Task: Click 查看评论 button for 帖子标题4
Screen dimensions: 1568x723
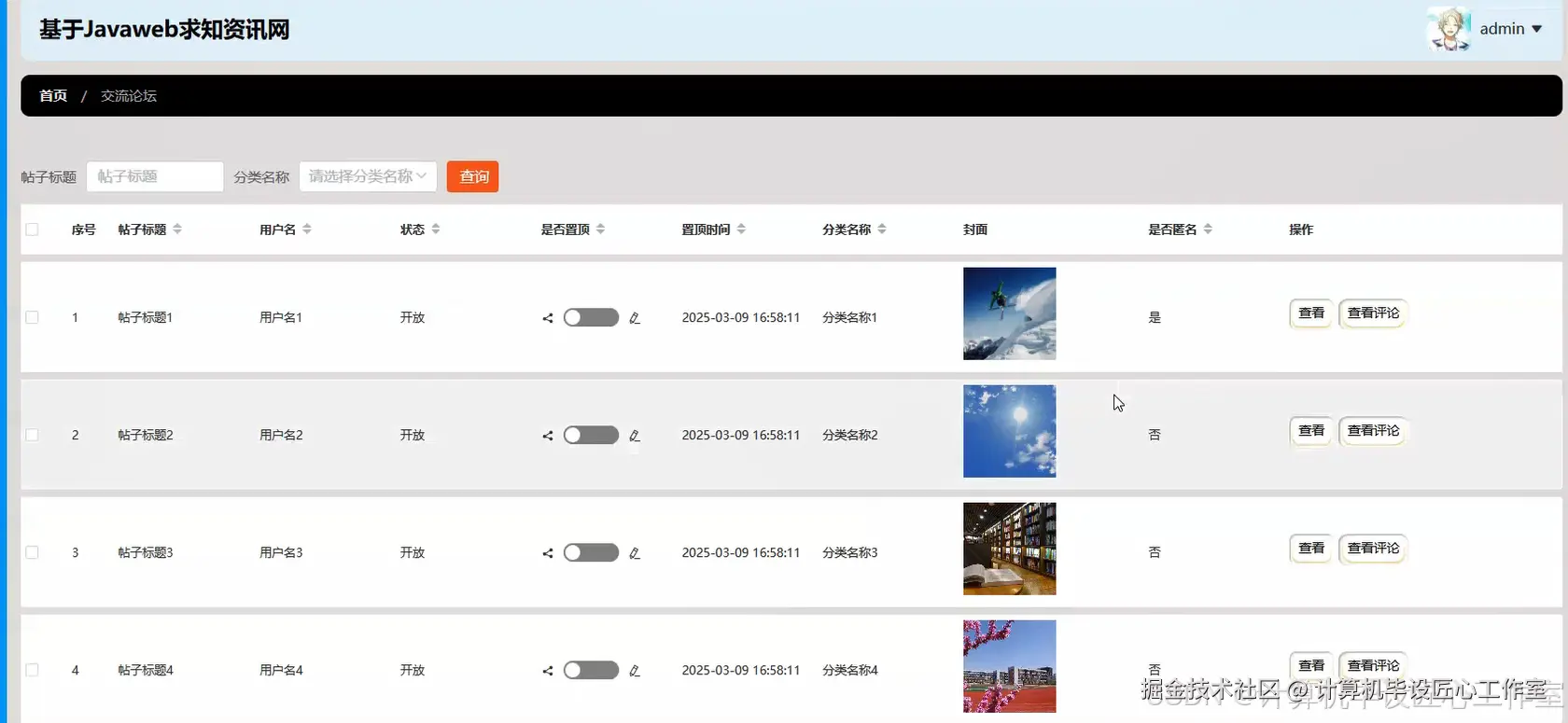Action: click(1373, 666)
